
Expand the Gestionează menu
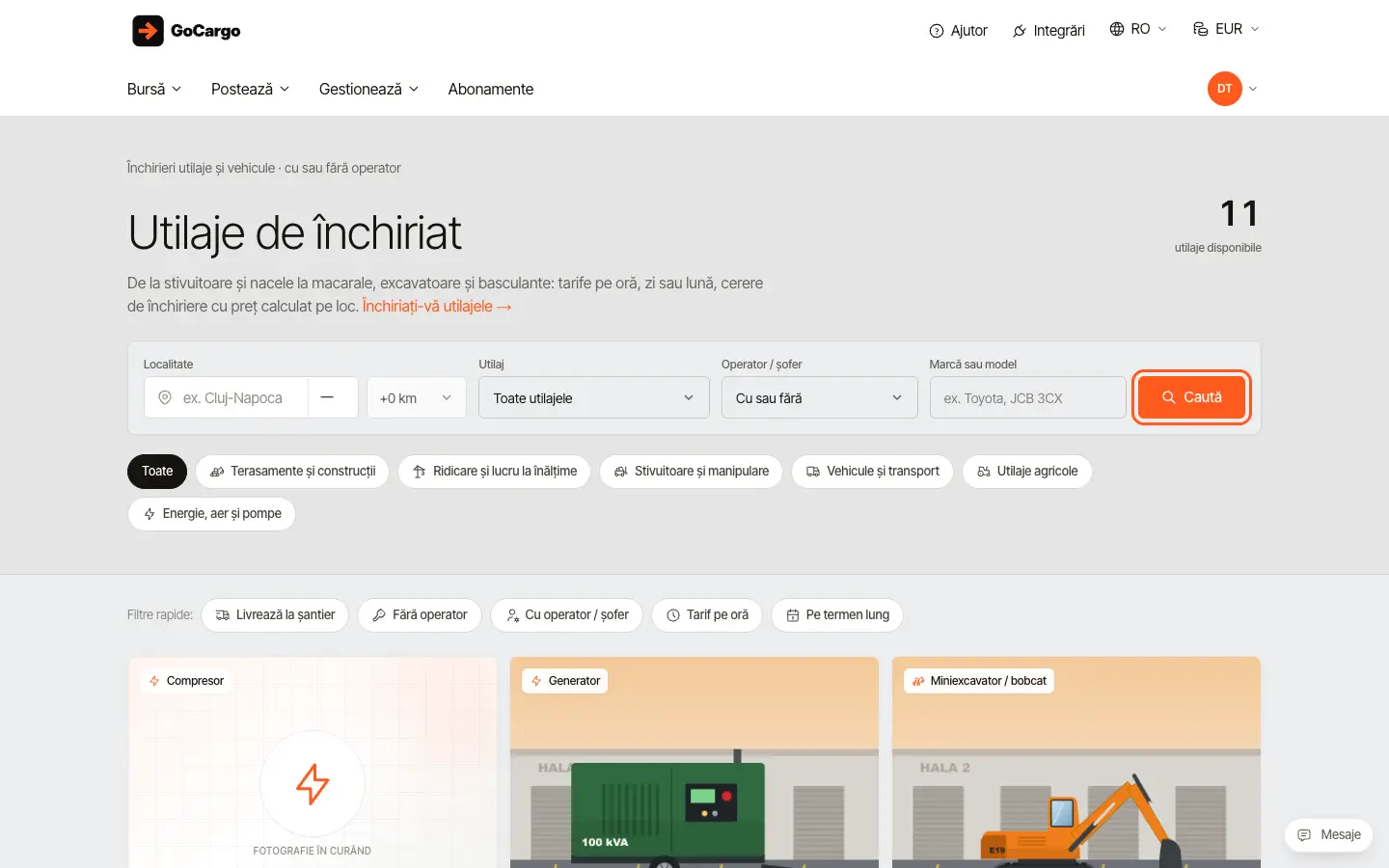(x=368, y=89)
